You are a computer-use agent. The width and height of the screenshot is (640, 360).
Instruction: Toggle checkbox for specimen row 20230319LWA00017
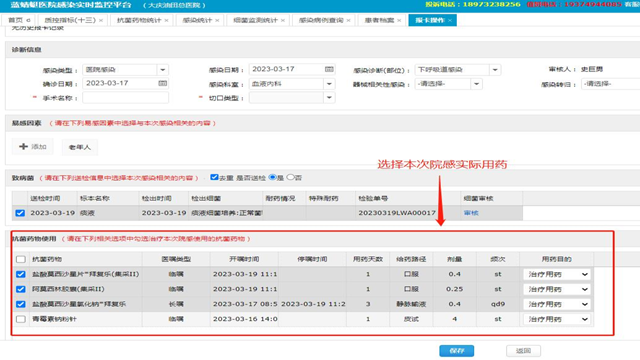[20, 213]
